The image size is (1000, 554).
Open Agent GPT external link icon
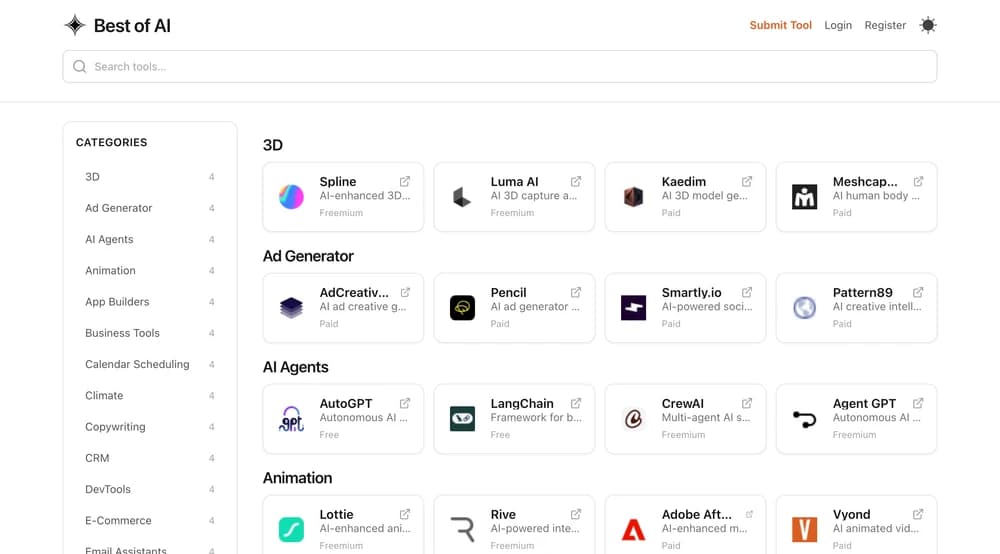point(918,404)
